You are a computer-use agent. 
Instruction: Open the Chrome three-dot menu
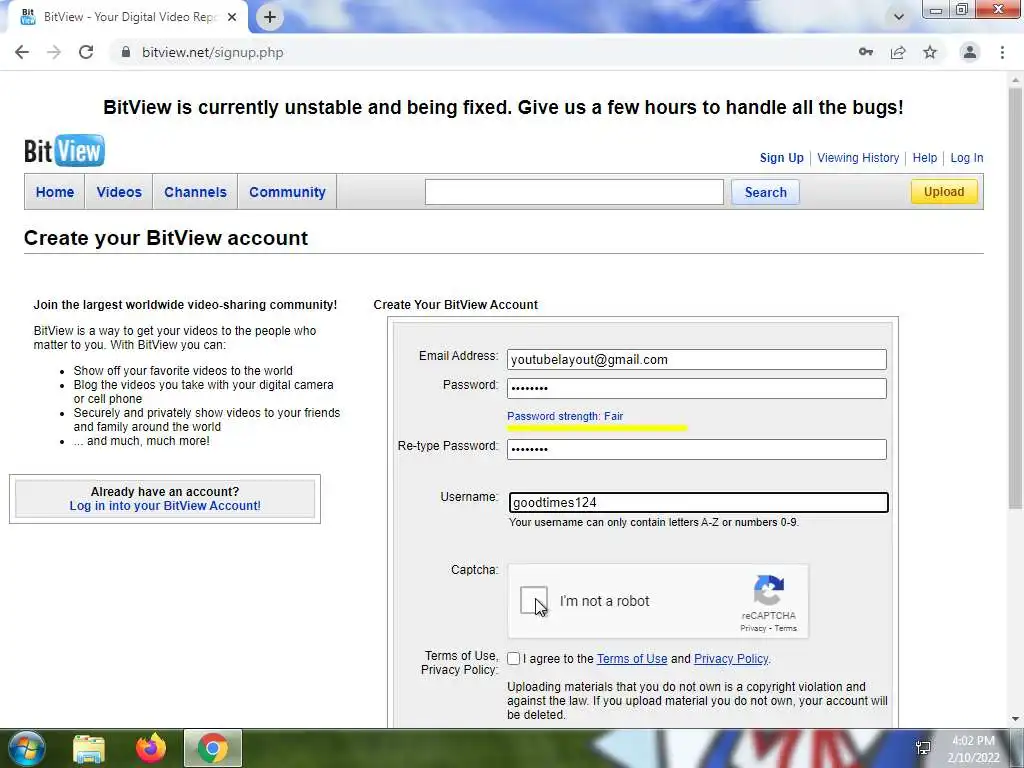pyautogui.click(x=1002, y=52)
